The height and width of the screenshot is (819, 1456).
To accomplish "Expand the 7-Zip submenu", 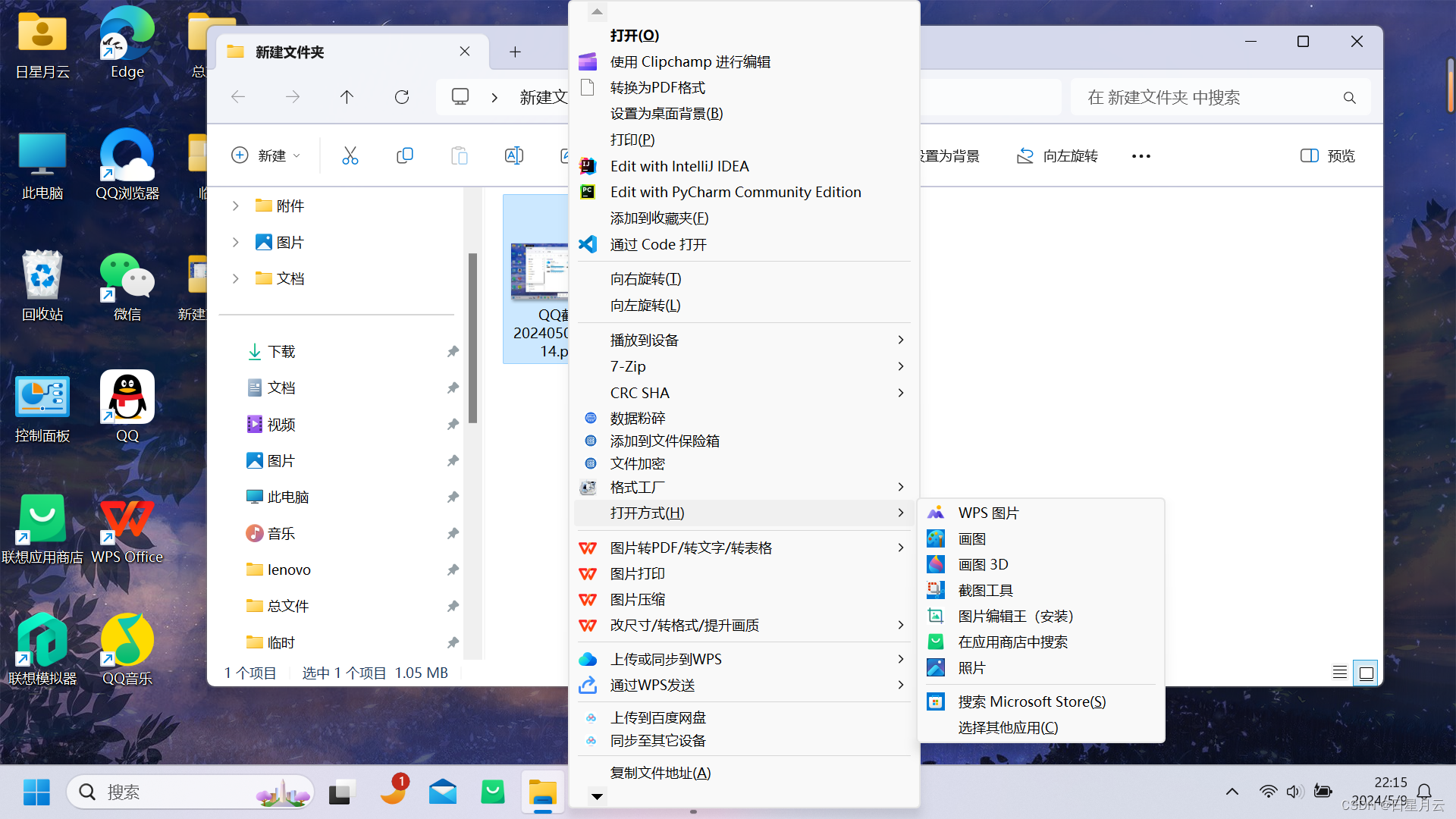I will pyautogui.click(x=744, y=366).
